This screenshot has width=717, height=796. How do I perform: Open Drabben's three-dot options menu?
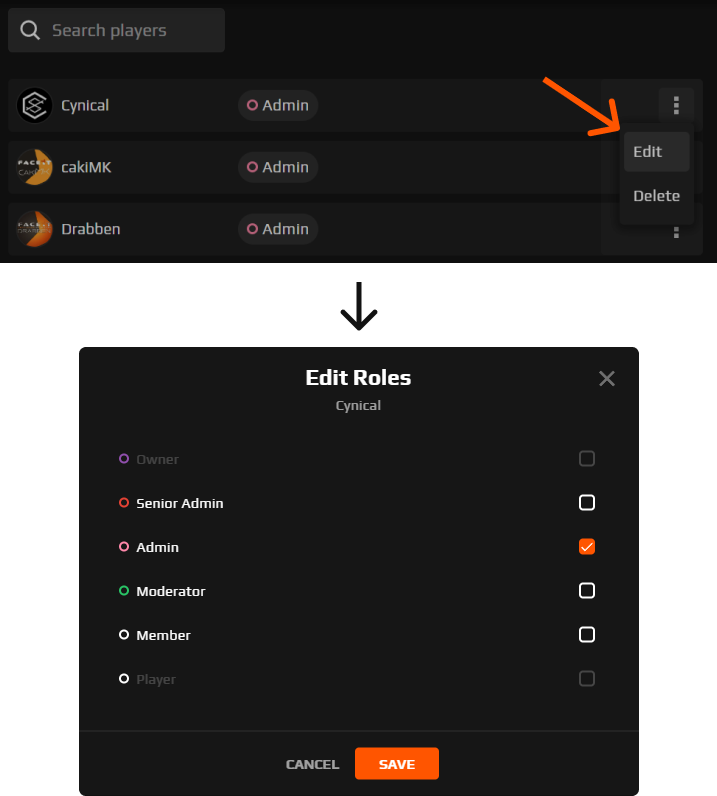(676, 233)
